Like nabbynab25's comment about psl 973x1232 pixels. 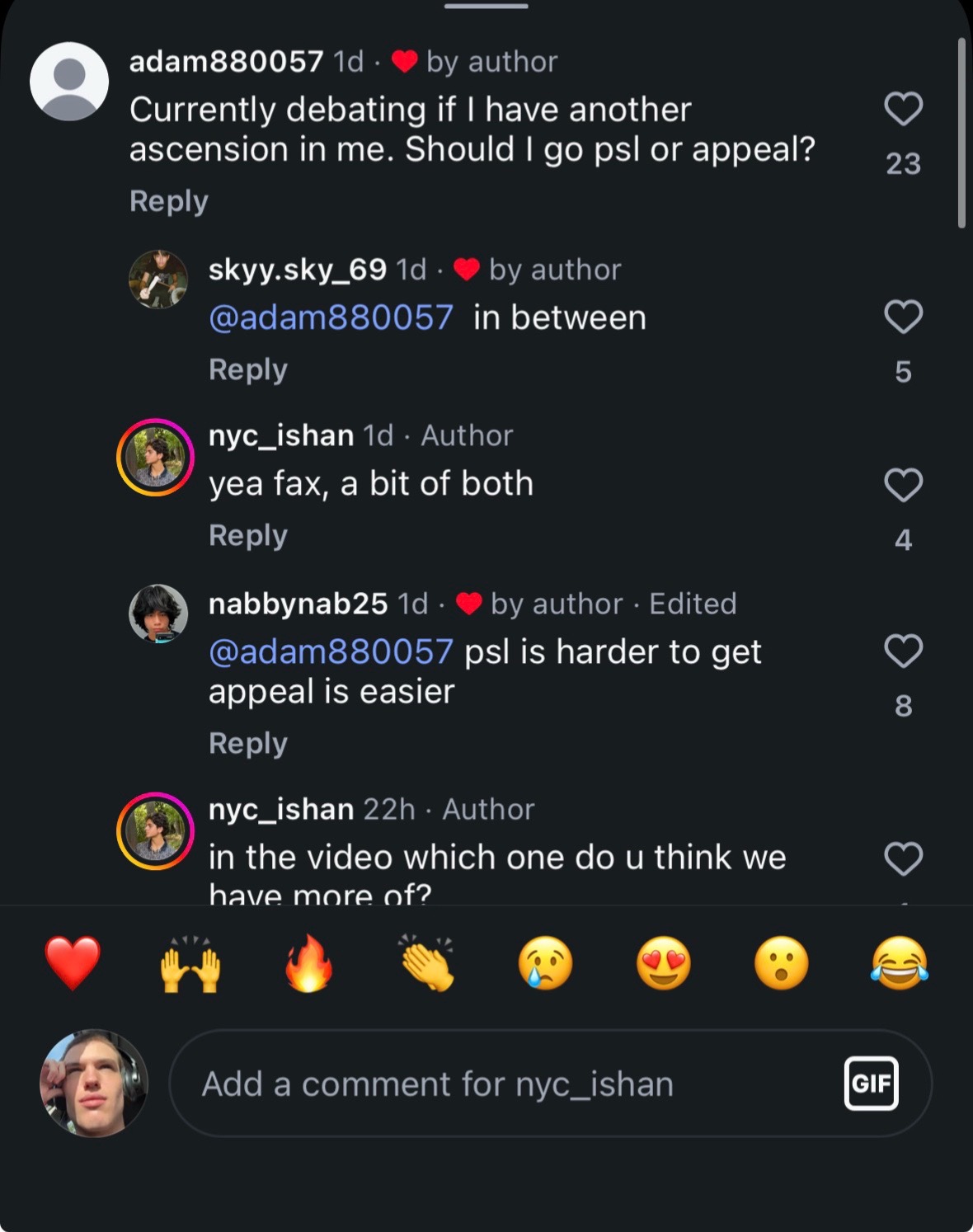coord(903,651)
